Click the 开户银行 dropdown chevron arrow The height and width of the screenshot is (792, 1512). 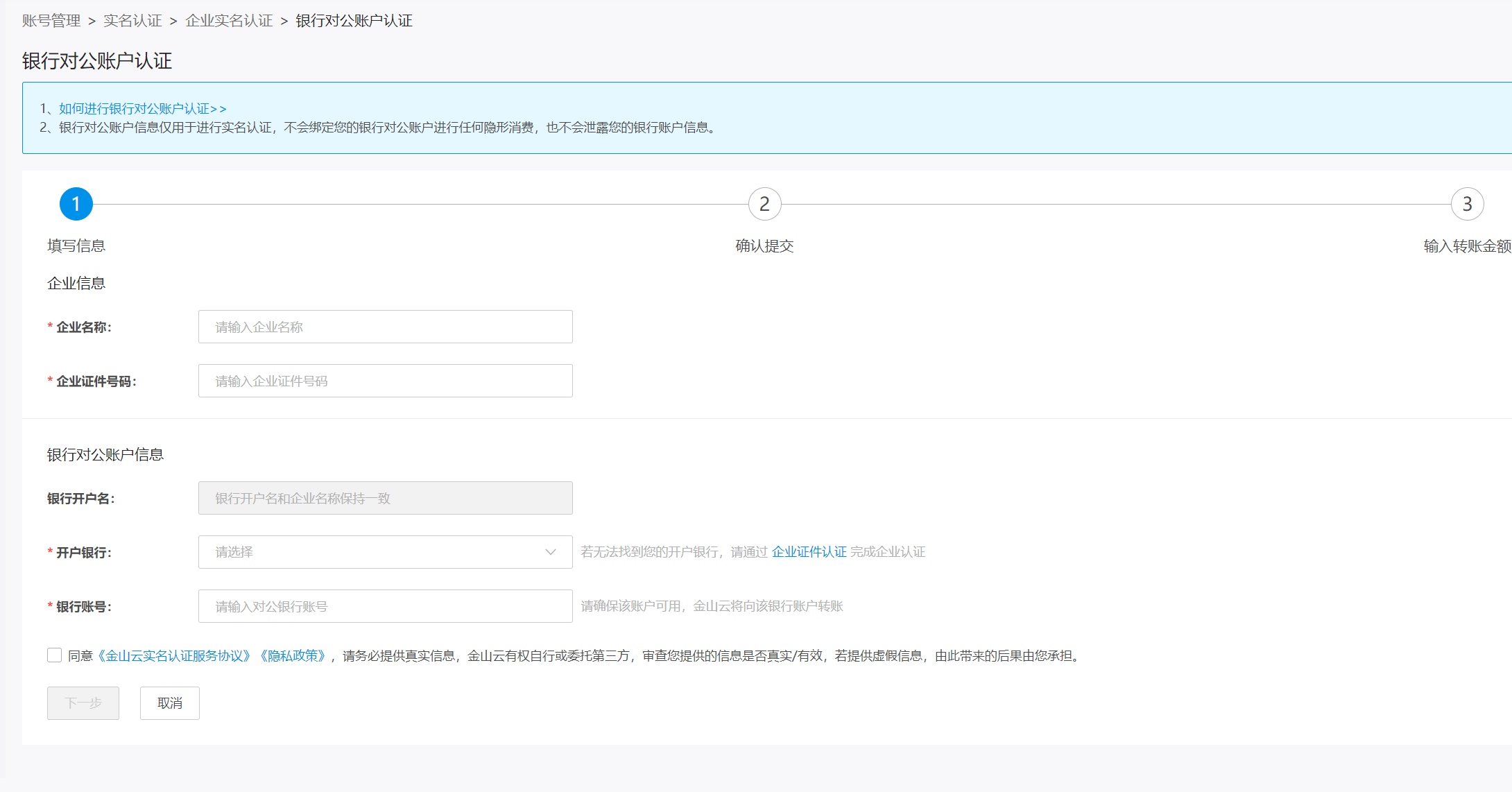point(551,552)
